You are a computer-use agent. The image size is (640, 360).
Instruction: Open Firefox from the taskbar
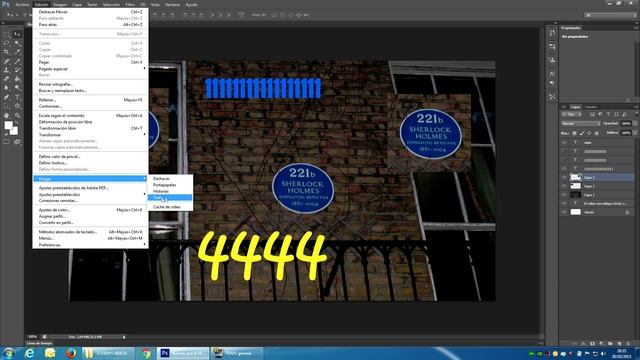click(x=71, y=353)
